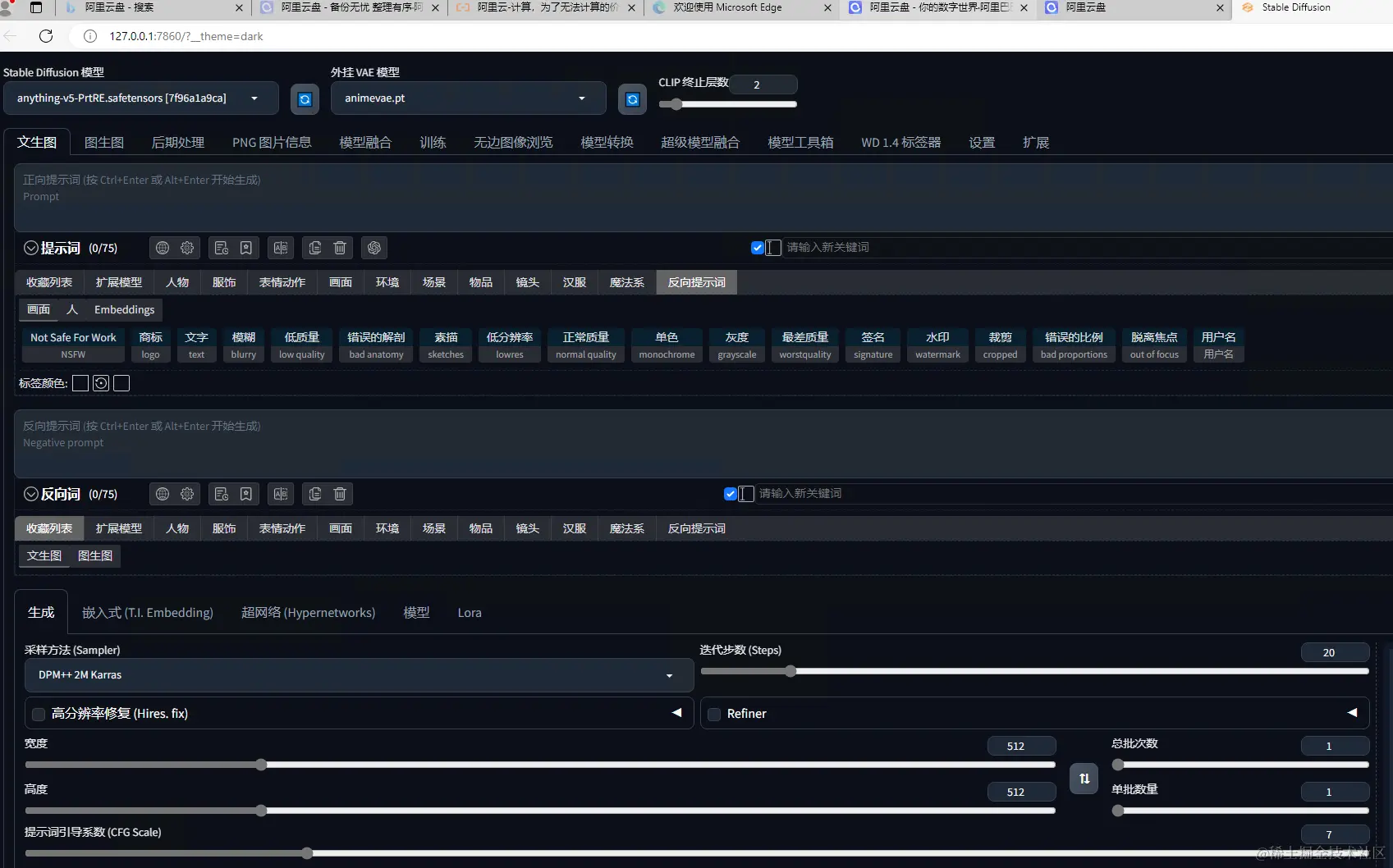Add the low quality tag
Screen dimensions: 1393x868
tap(302, 345)
